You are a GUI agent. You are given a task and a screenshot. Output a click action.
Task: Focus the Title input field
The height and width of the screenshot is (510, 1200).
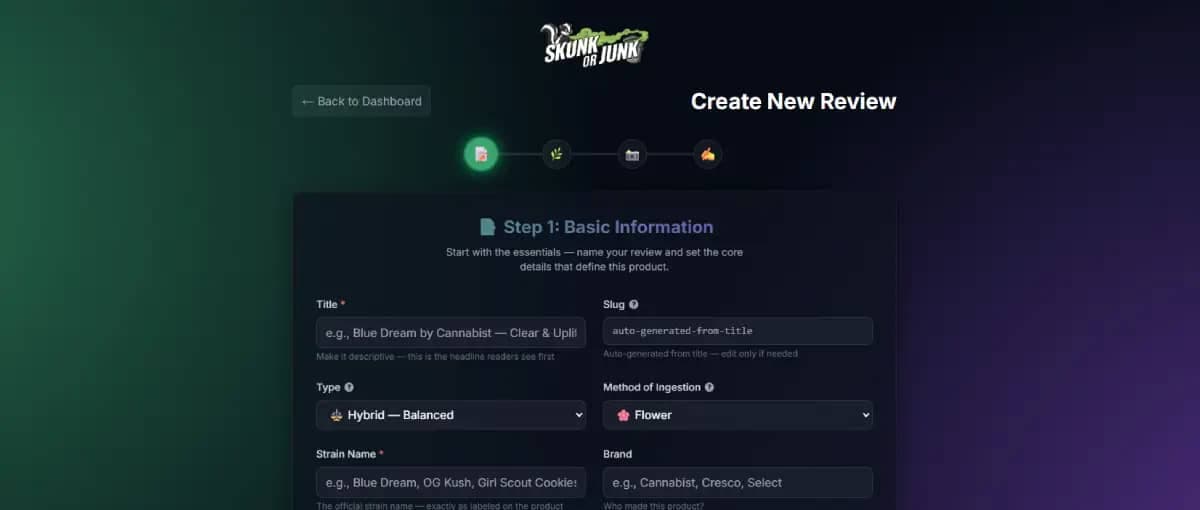(451, 332)
